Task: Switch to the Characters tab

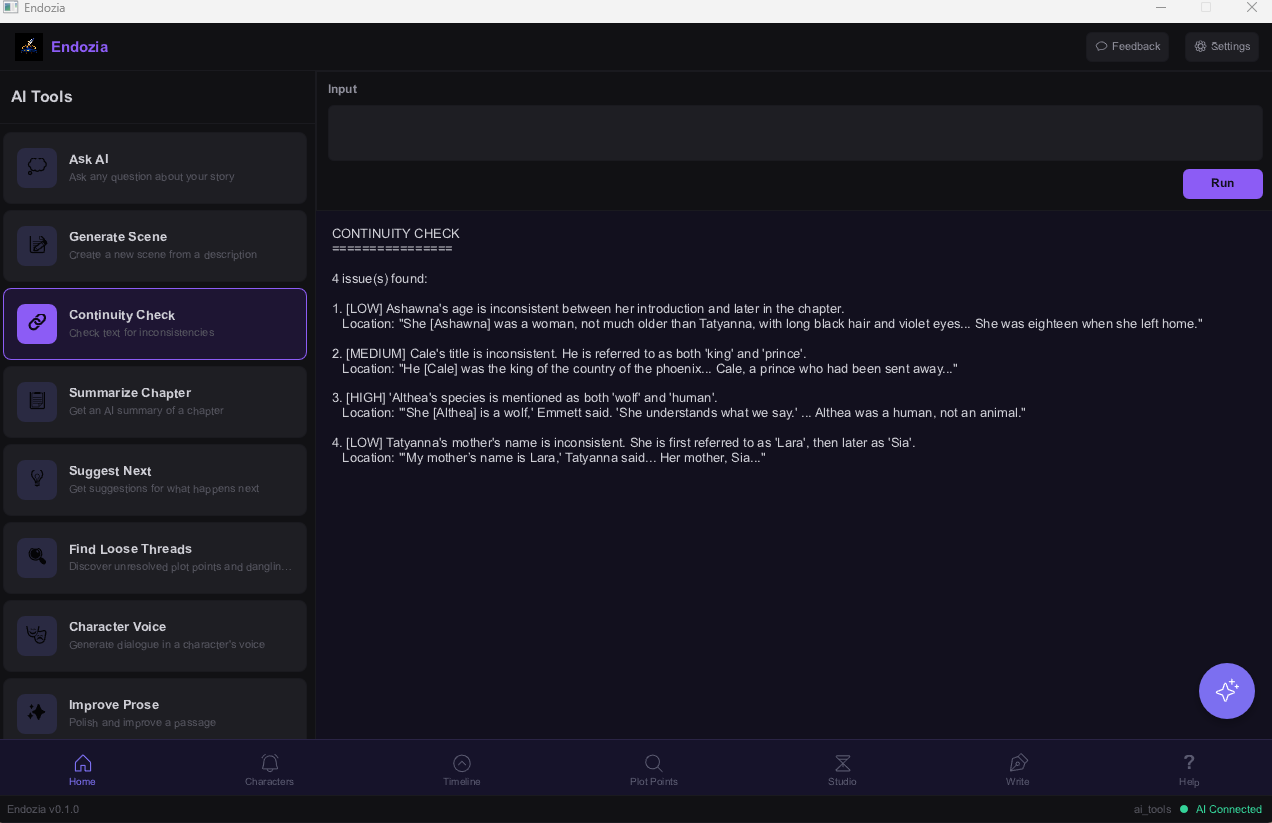Action: 269,769
